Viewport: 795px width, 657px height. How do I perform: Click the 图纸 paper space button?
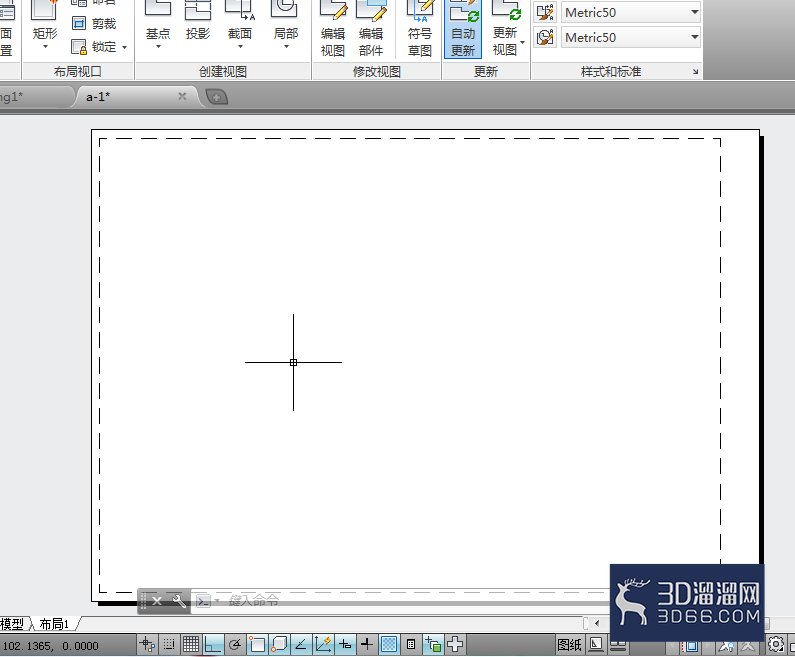(x=569, y=645)
